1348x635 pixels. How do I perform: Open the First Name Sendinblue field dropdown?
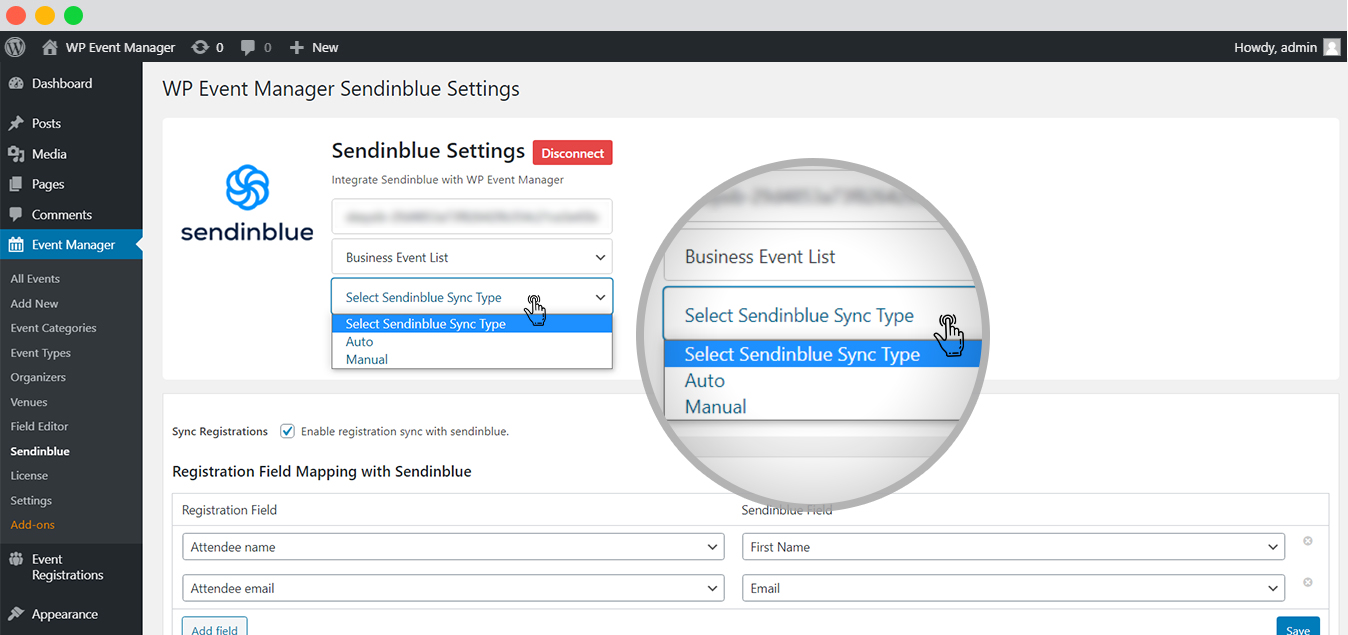point(1013,547)
